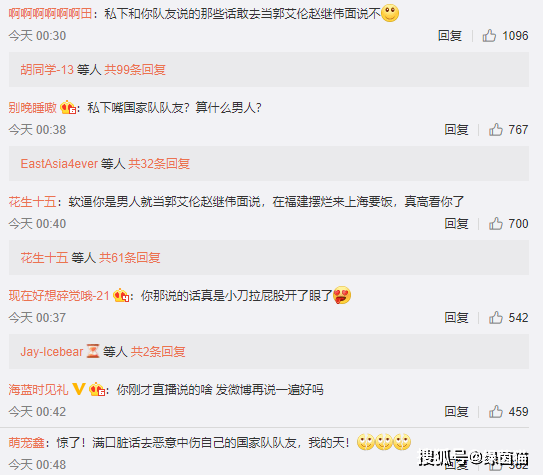
Task: Open EastAsia4ever profile link
Action: (59, 163)
